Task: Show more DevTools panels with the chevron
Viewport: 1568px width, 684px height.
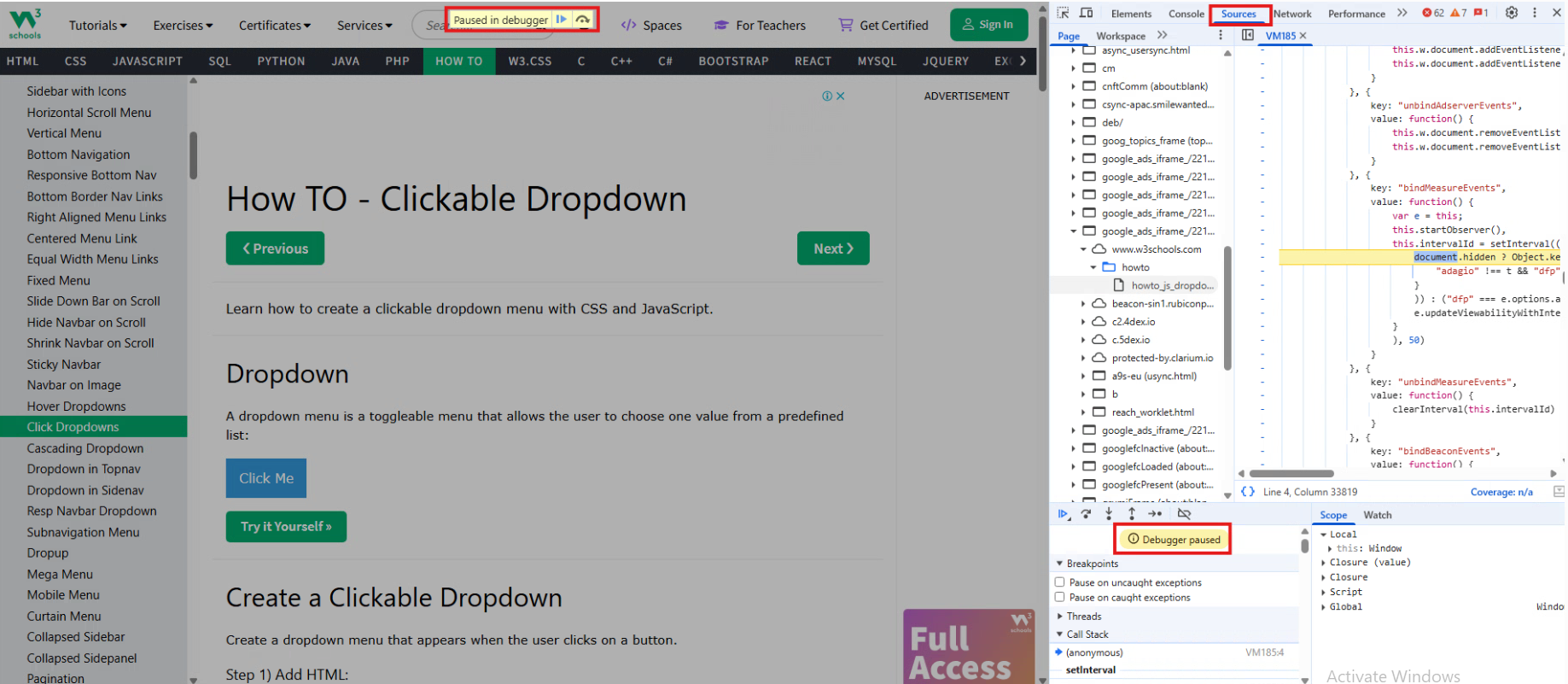Action: (x=1402, y=13)
